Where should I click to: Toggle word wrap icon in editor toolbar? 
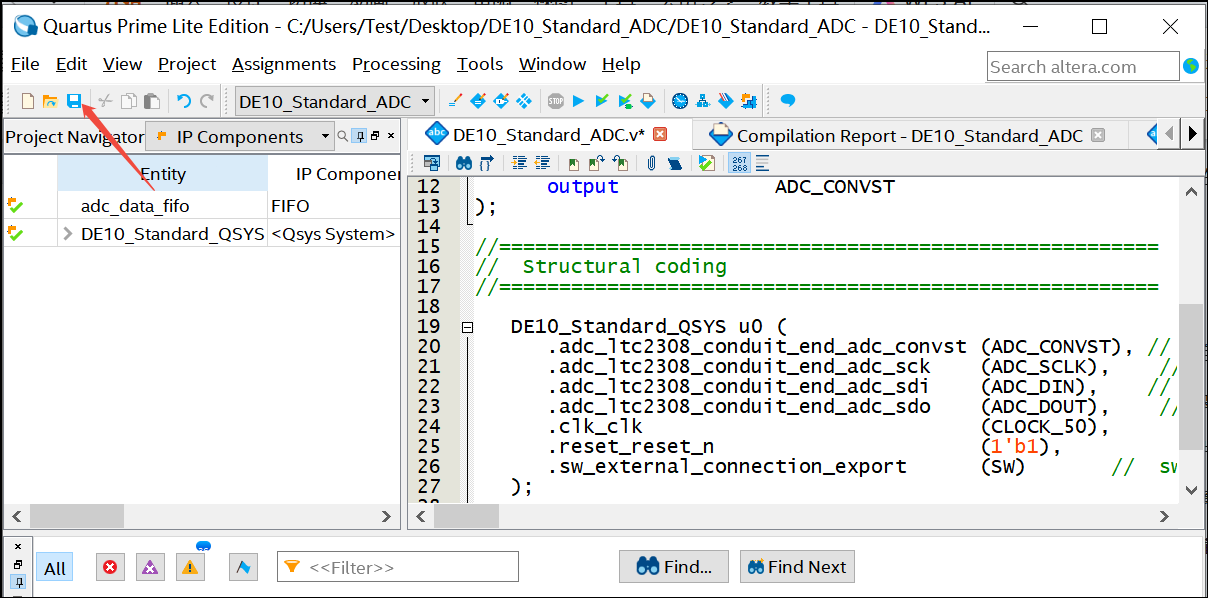pyautogui.click(x=762, y=163)
